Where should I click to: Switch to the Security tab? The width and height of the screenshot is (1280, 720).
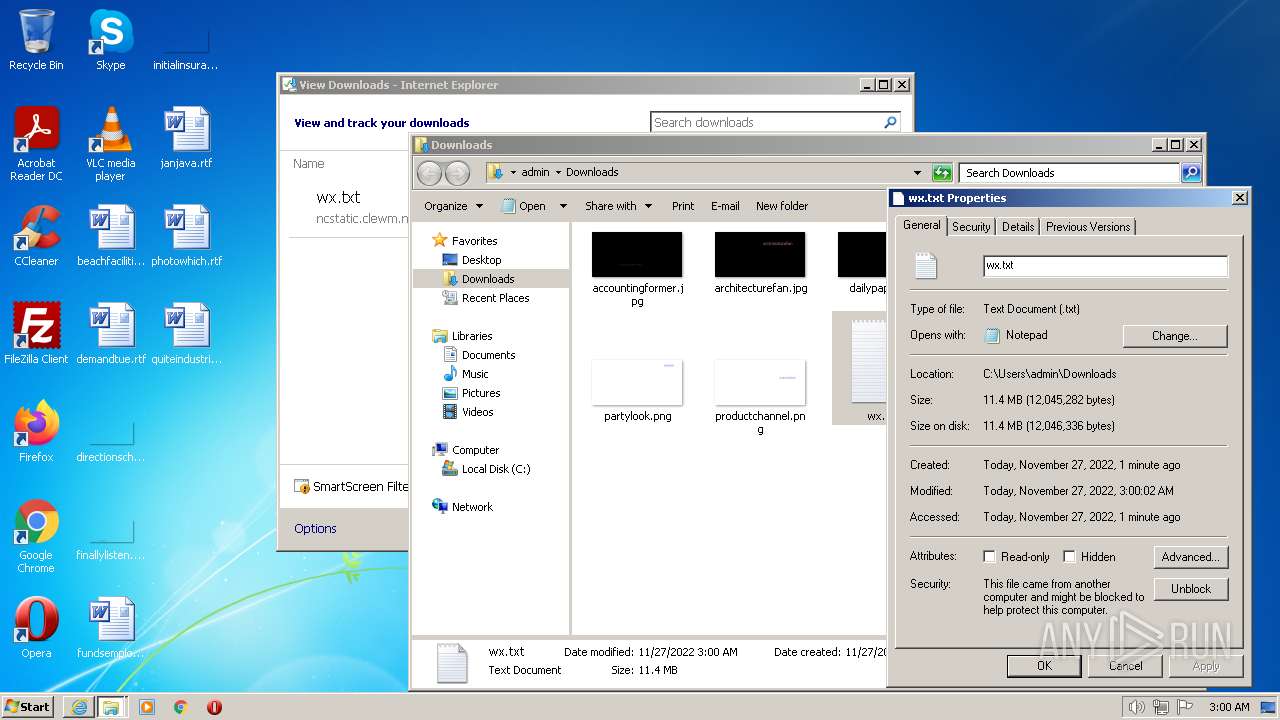[971, 227]
